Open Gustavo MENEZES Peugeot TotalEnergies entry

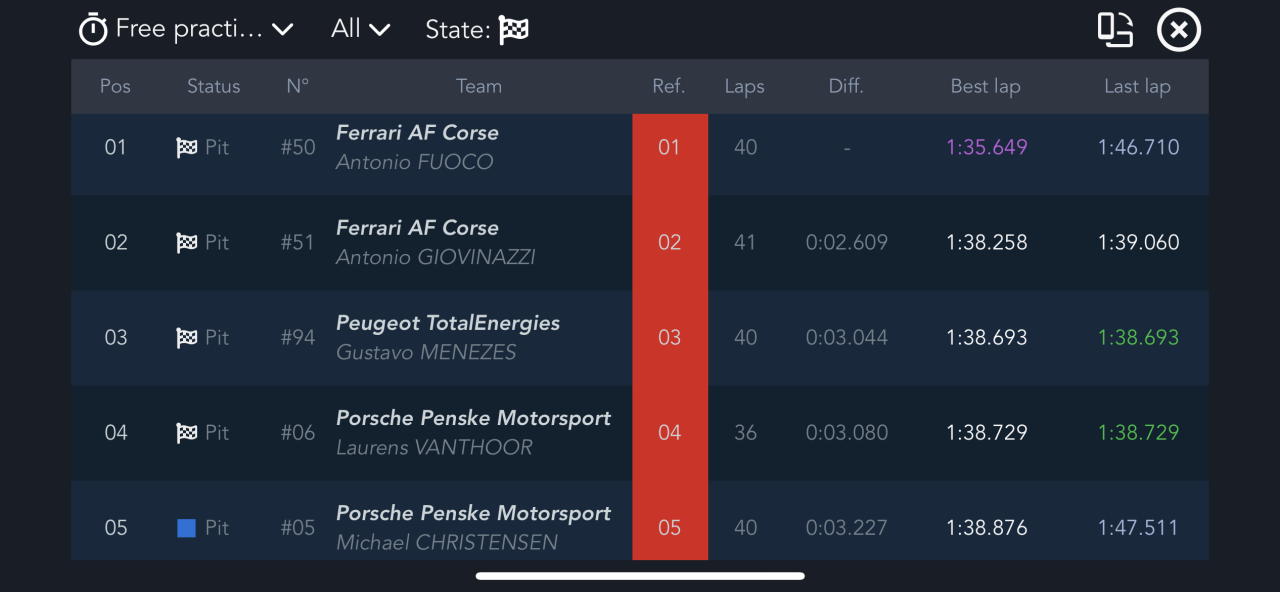coord(447,338)
